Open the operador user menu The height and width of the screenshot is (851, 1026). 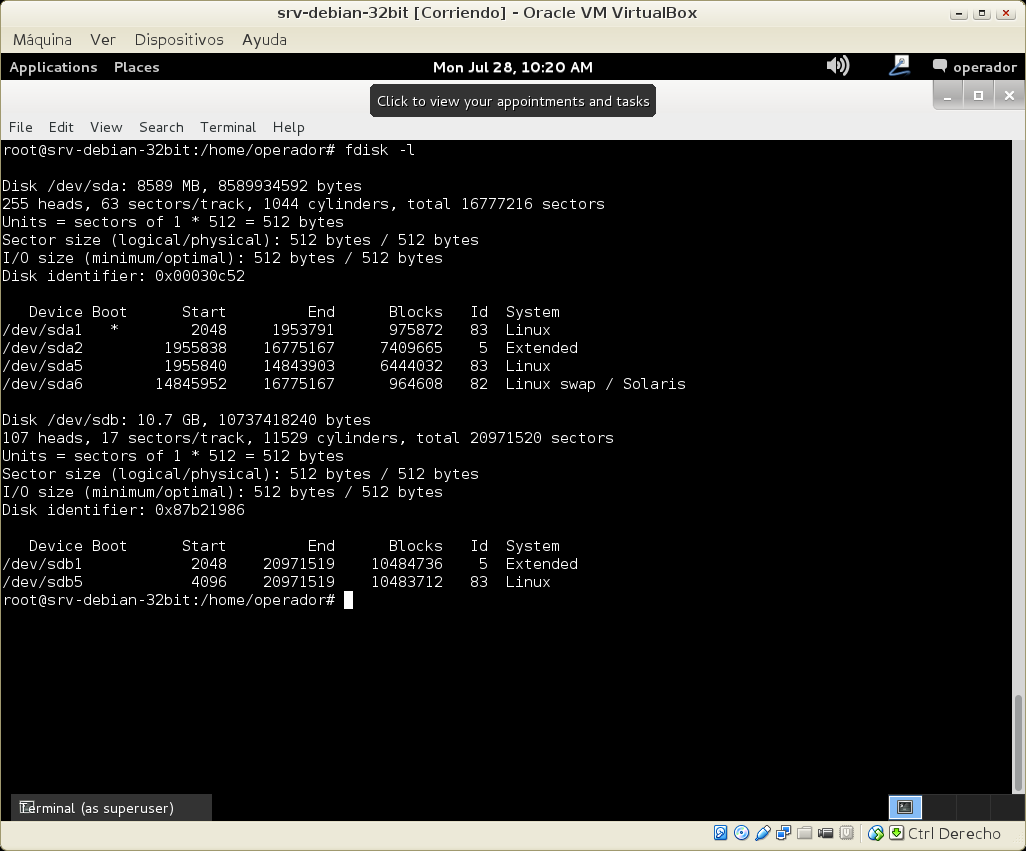tap(974, 67)
